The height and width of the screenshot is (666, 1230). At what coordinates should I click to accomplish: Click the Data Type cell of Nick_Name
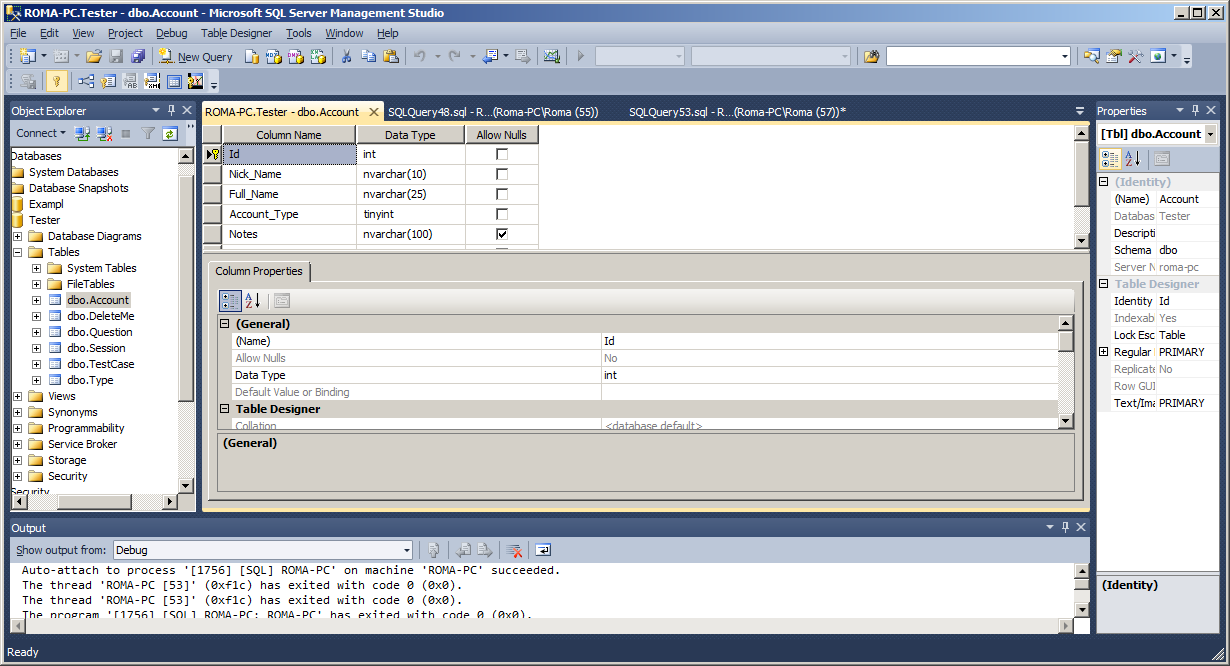coord(410,174)
